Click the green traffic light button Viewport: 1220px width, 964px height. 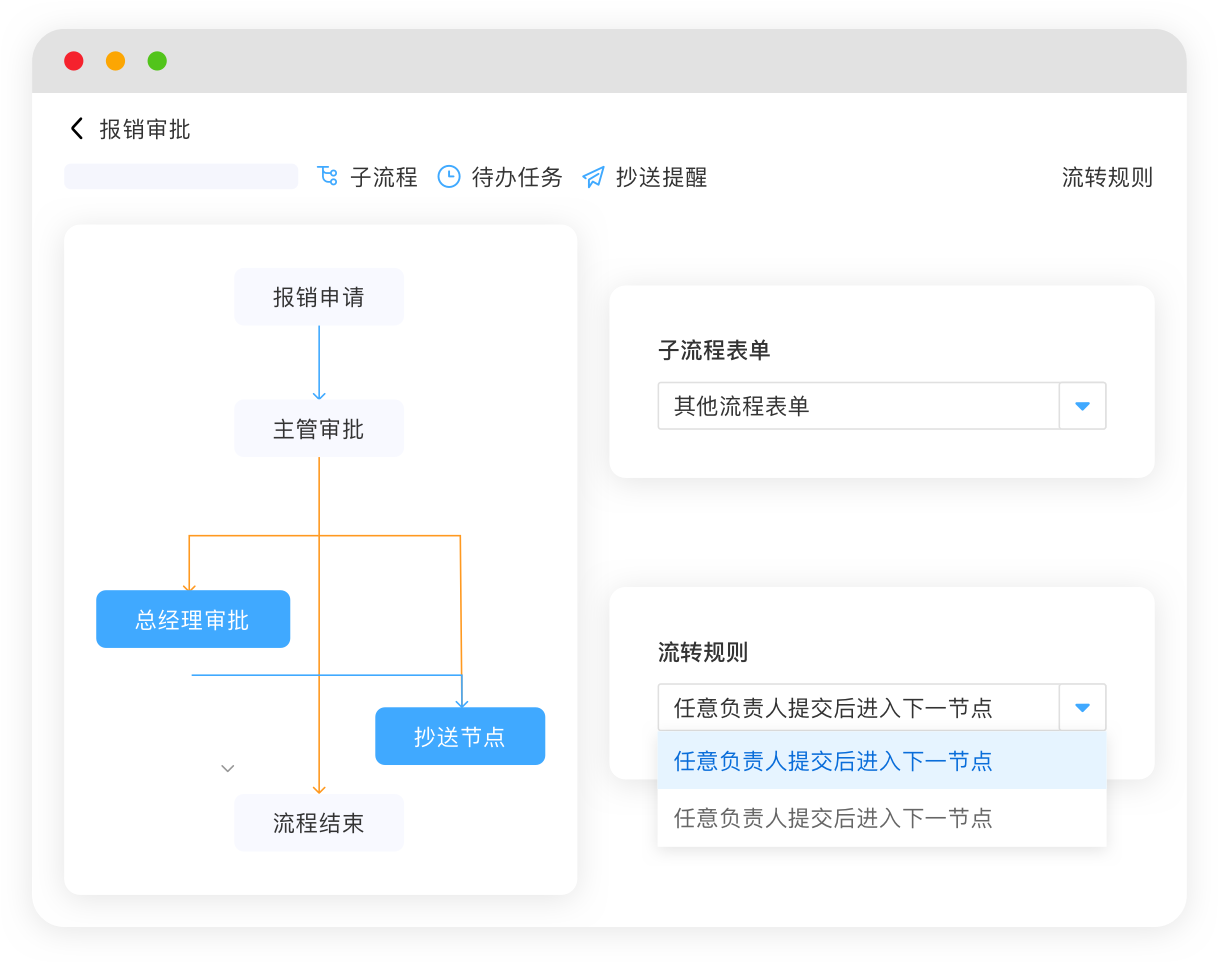click(x=157, y=60)
